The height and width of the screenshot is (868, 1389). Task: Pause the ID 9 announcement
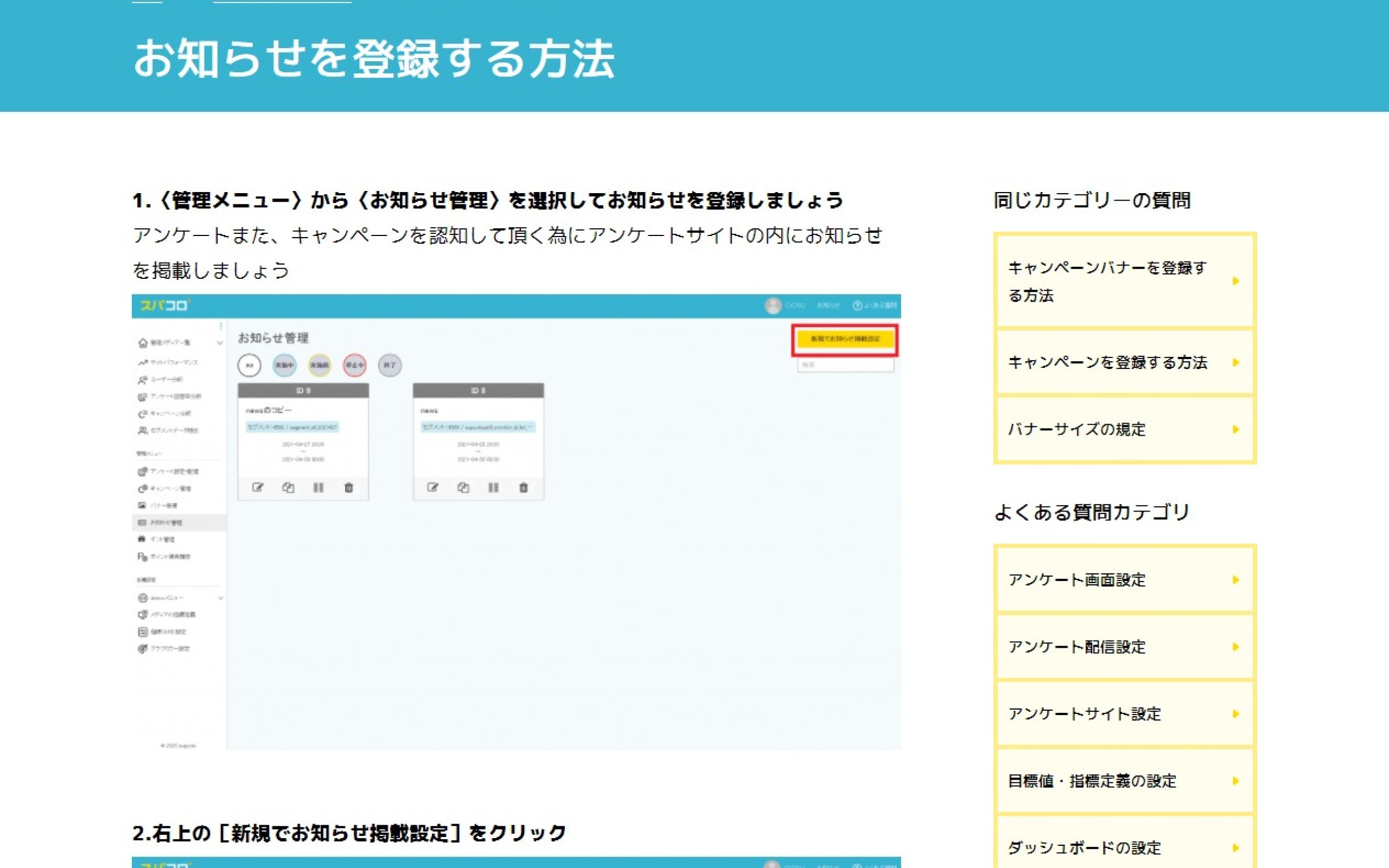tap(318, 487)
